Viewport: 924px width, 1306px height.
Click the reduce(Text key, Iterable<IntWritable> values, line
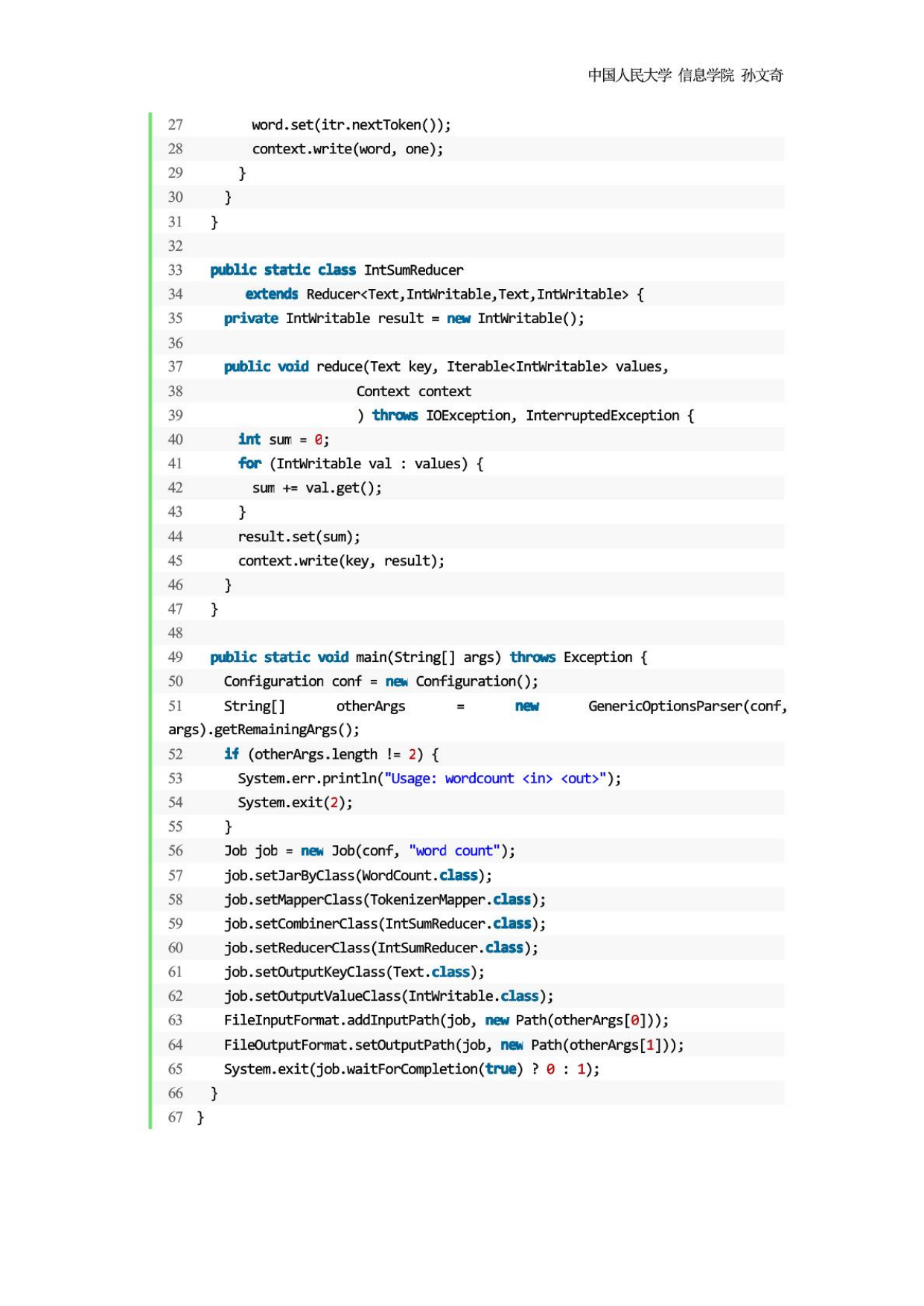[446, 367]
